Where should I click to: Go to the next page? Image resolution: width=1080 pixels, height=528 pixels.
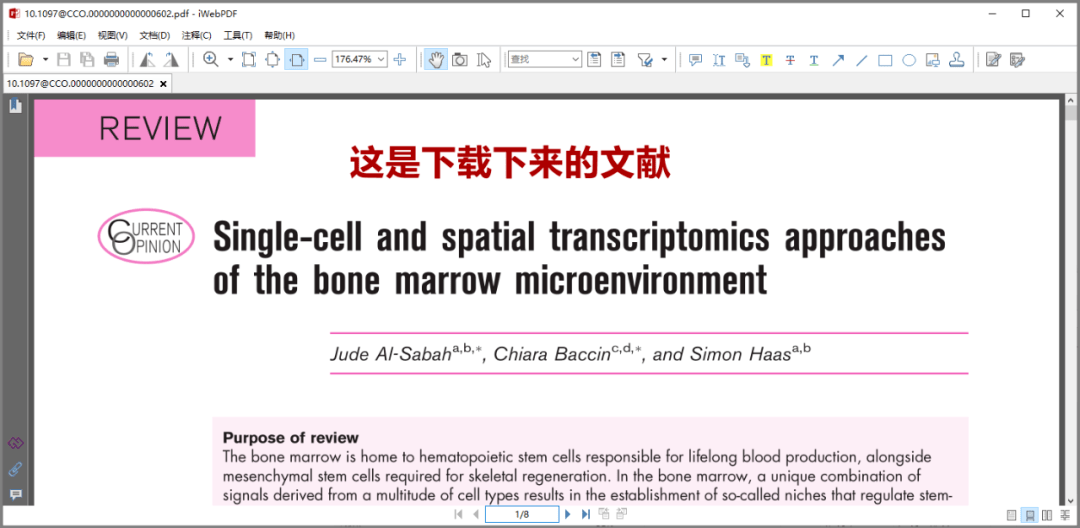(567, 514)
